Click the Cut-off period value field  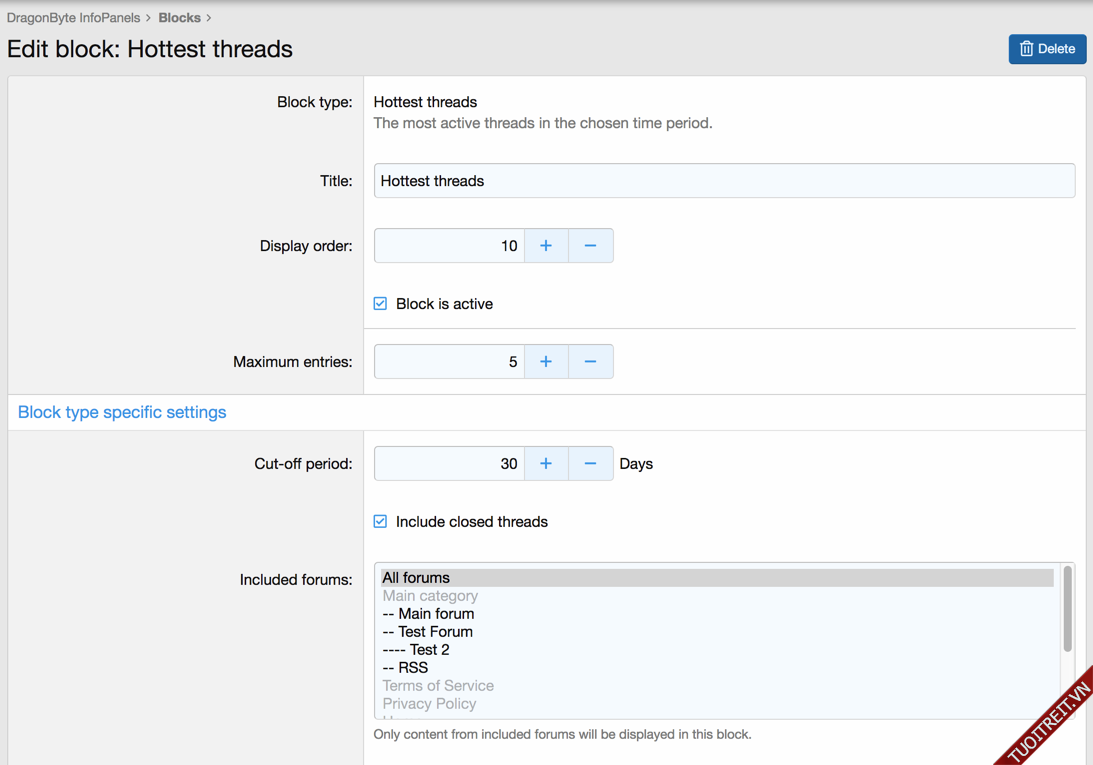(449, 464)
